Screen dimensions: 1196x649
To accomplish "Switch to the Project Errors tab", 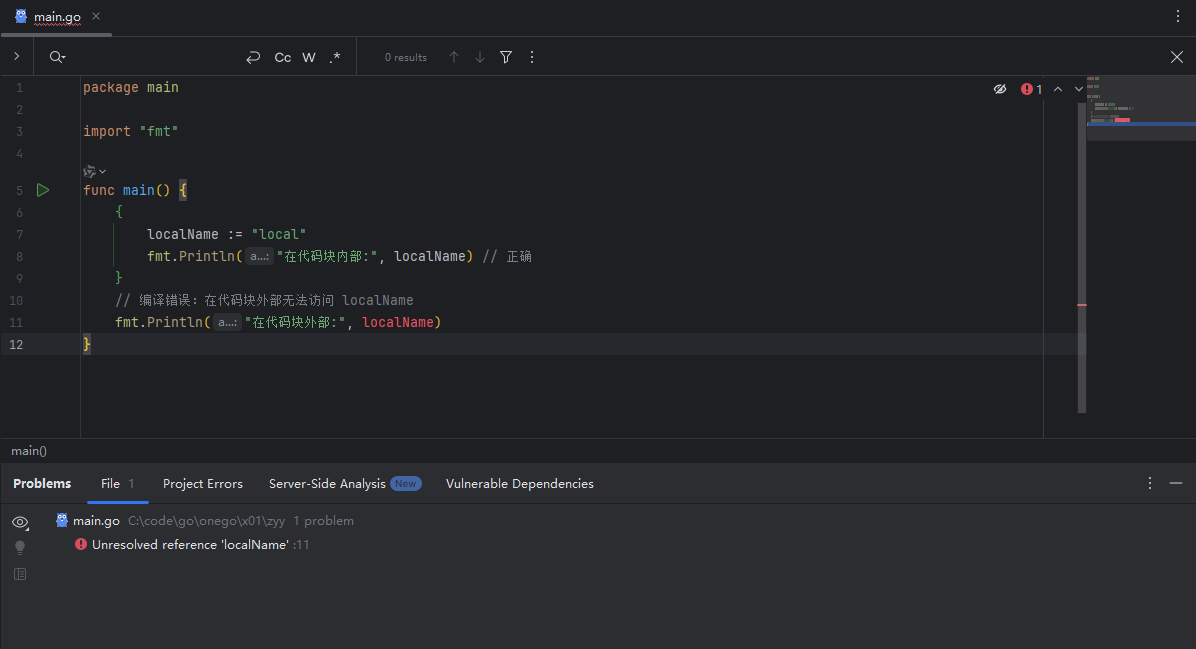I will pyautogui.click(x=203, y=484).
